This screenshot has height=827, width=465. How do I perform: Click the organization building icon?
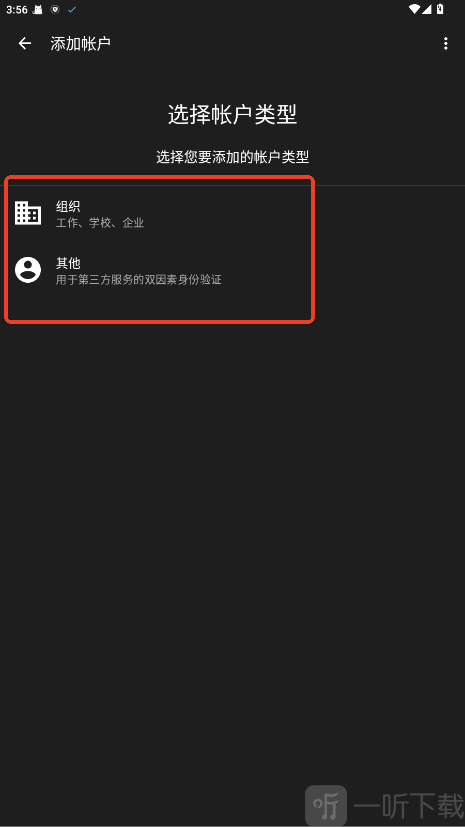[28, 213]
